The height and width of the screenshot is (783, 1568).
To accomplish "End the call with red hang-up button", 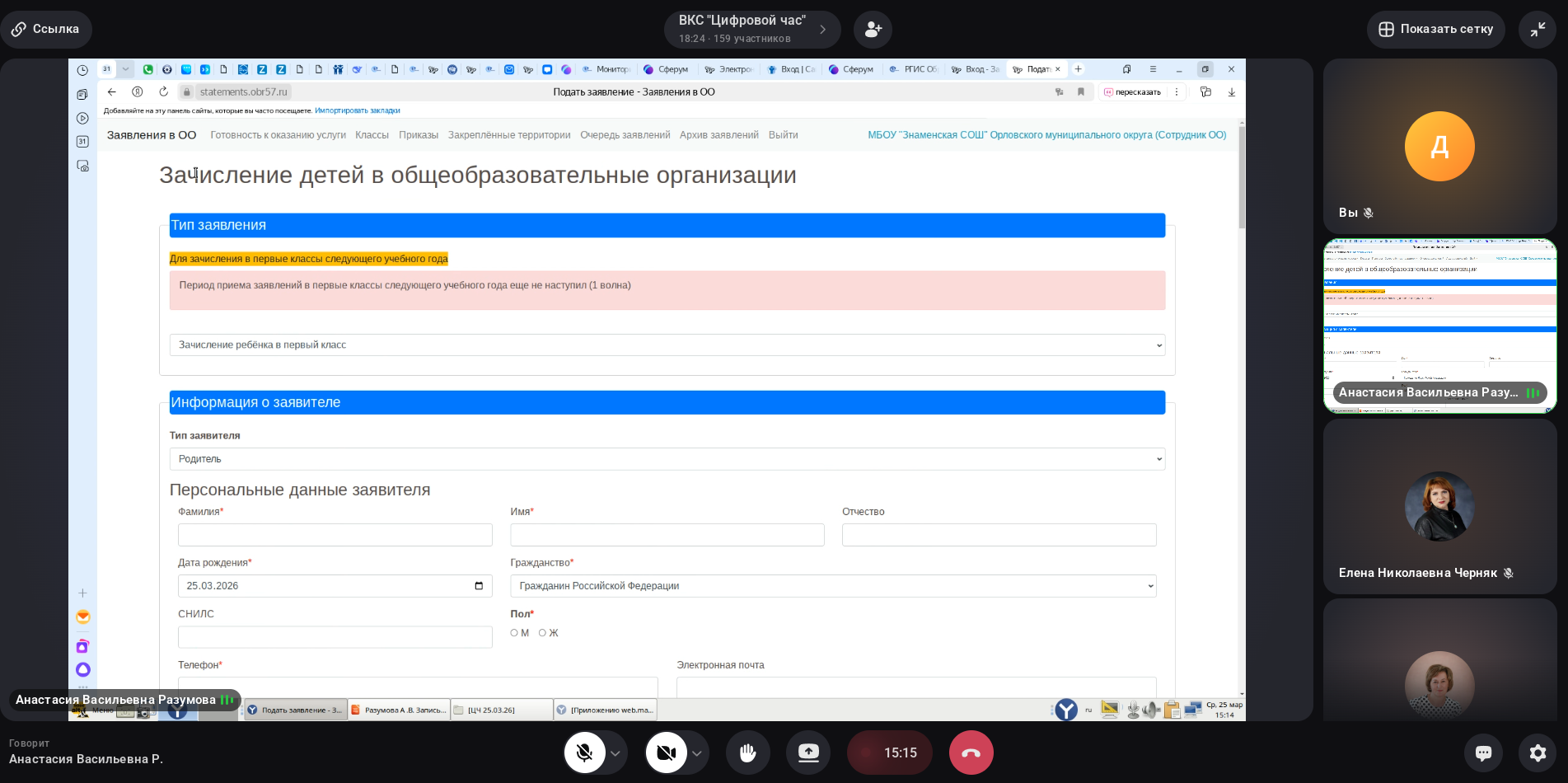I will click(x=971, y=753).
